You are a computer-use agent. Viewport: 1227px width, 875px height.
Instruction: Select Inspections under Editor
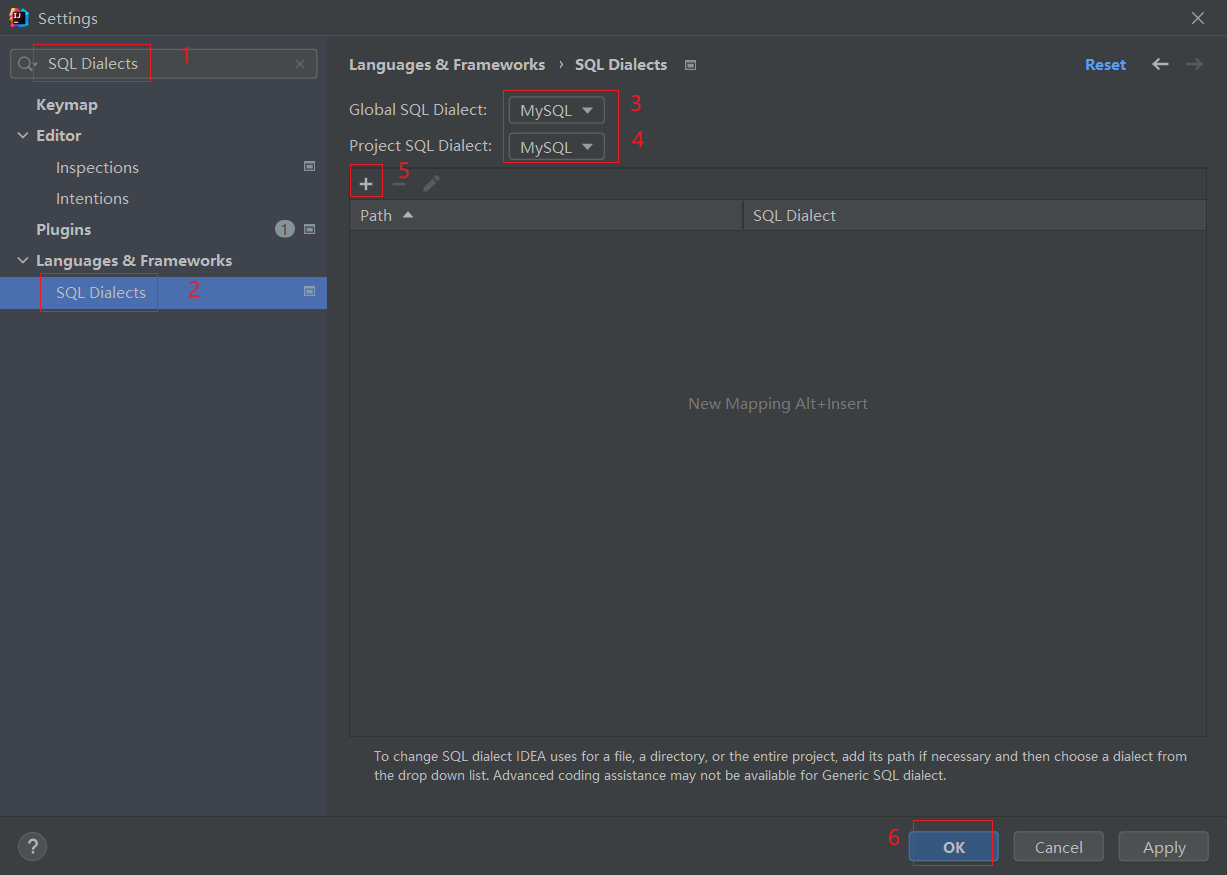click(97, 167)
